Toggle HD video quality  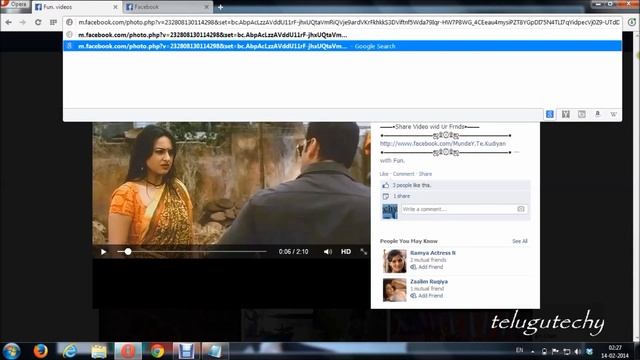346,252
